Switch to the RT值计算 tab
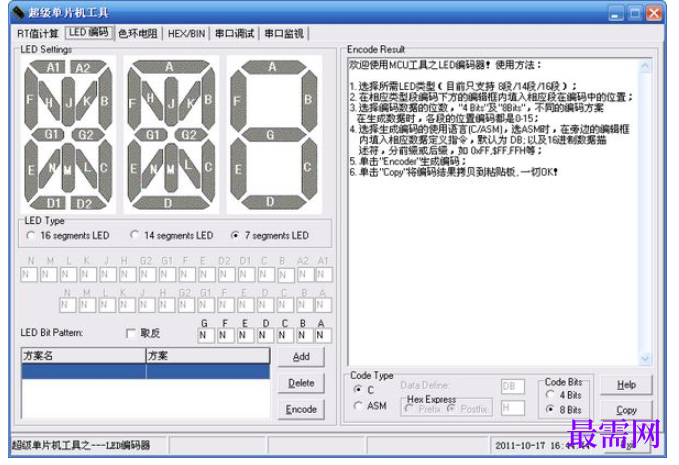The width and height of the screenshot is (679, 465). [38, 33]
